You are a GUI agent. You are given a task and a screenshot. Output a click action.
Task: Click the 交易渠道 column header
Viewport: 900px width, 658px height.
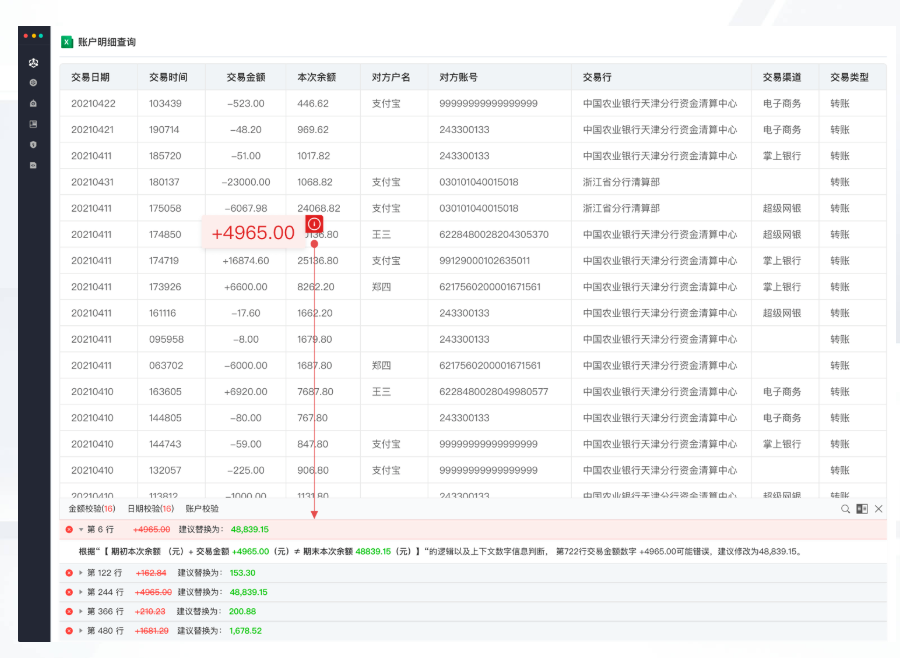click(782, 78)
